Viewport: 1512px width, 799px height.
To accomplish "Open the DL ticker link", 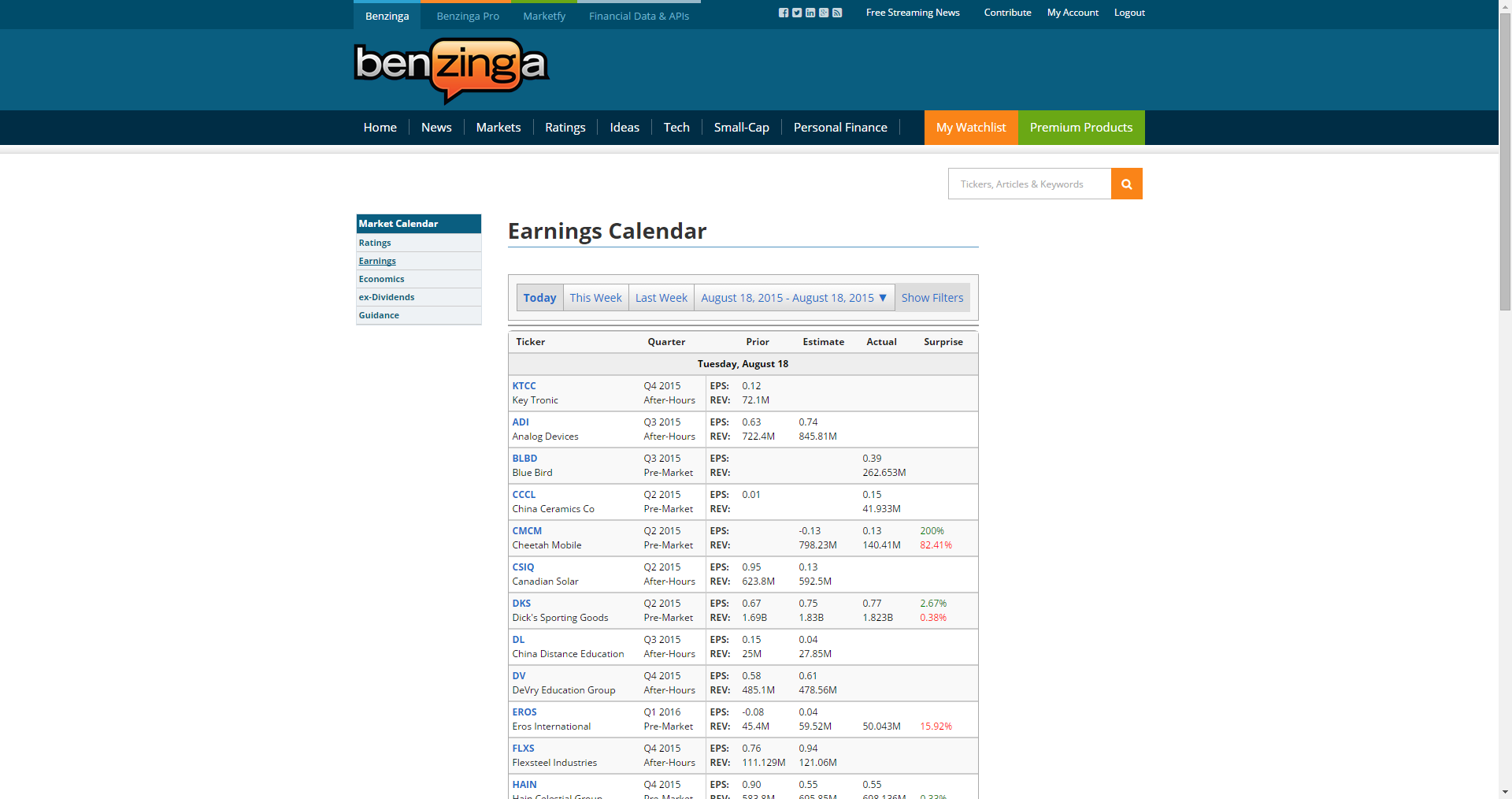I will pyautogui.click(x=518, y=640).
